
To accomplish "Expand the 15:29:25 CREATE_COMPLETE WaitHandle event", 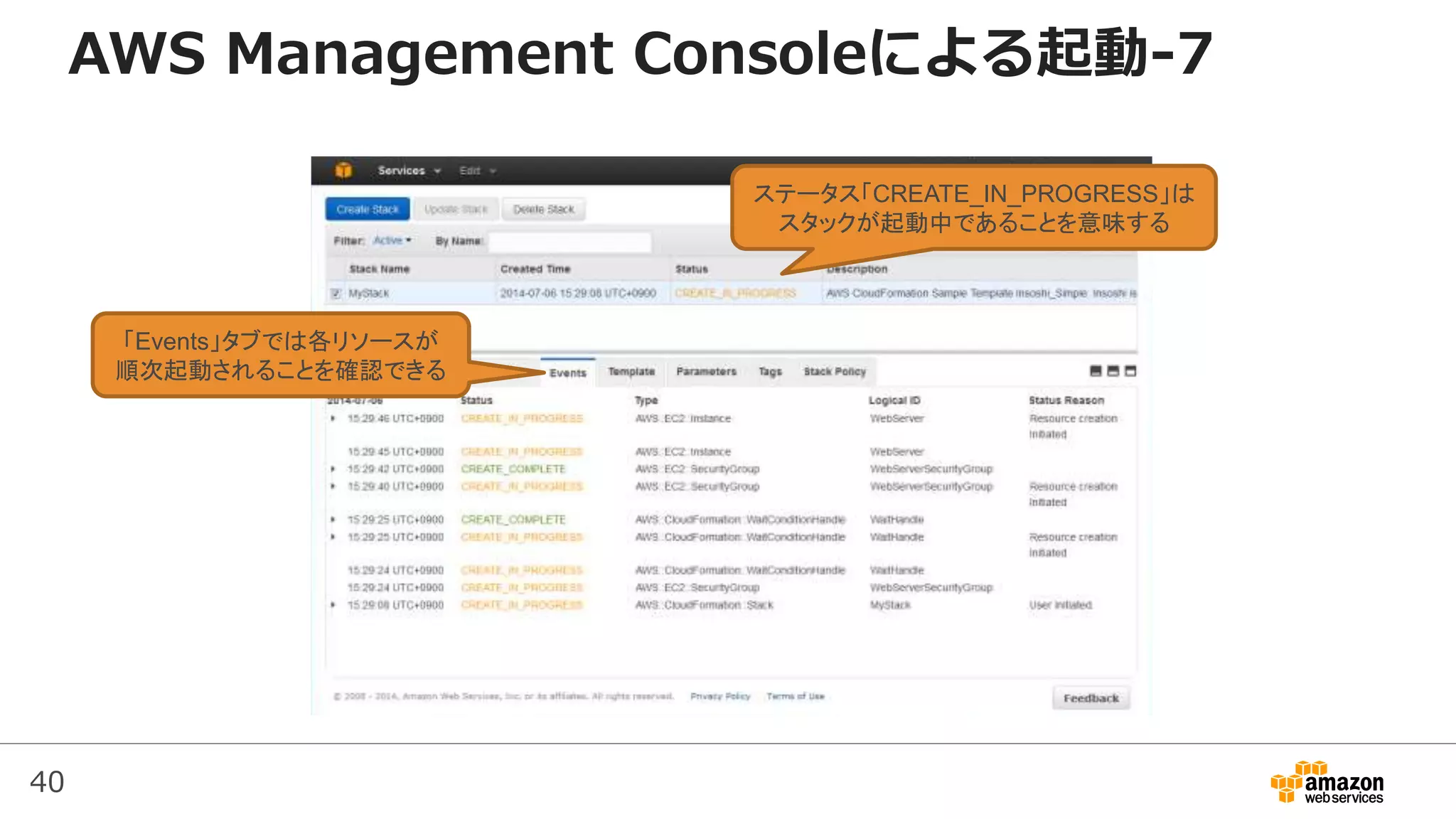I will click(333, 520).
